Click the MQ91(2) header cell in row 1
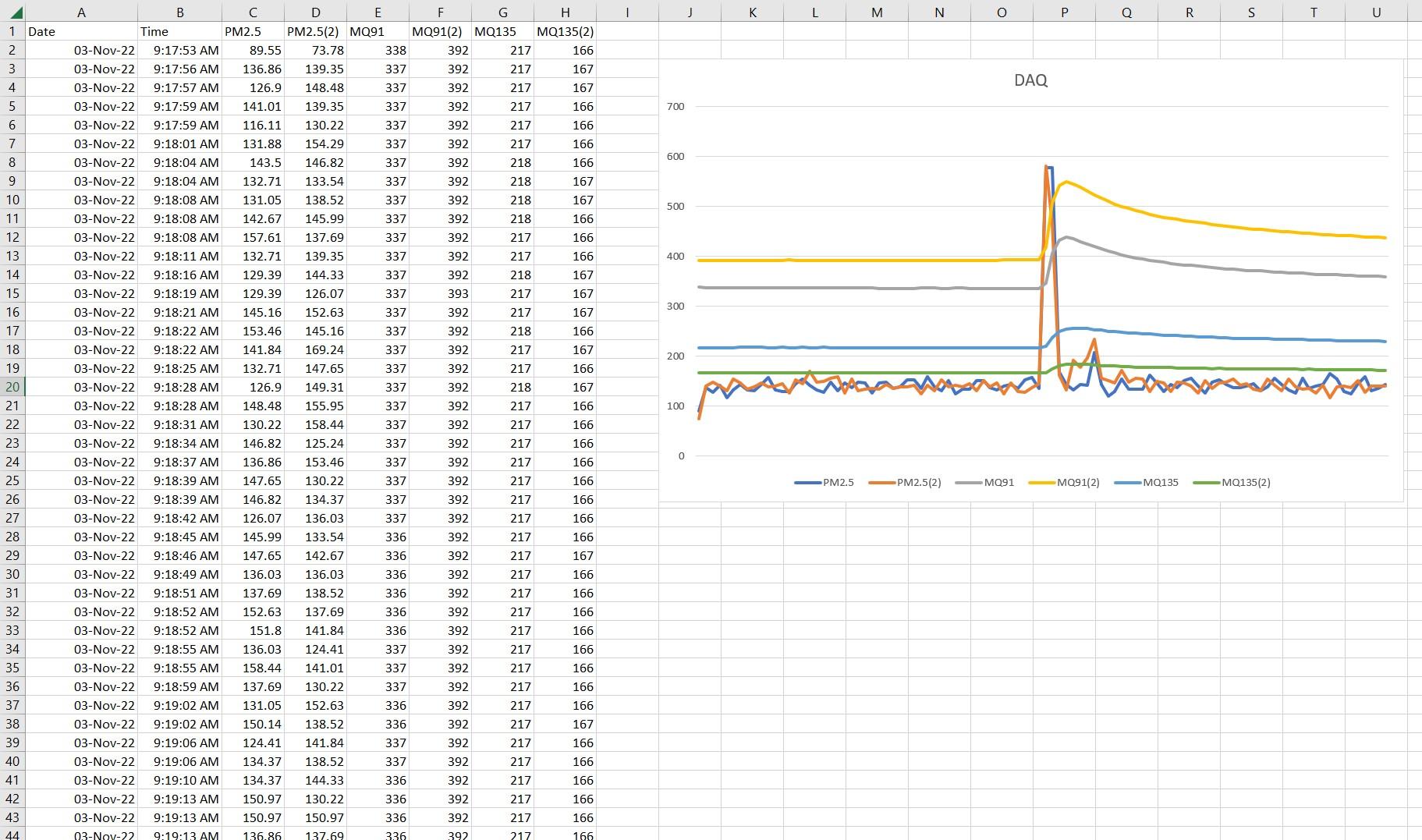 pos(440,31)
